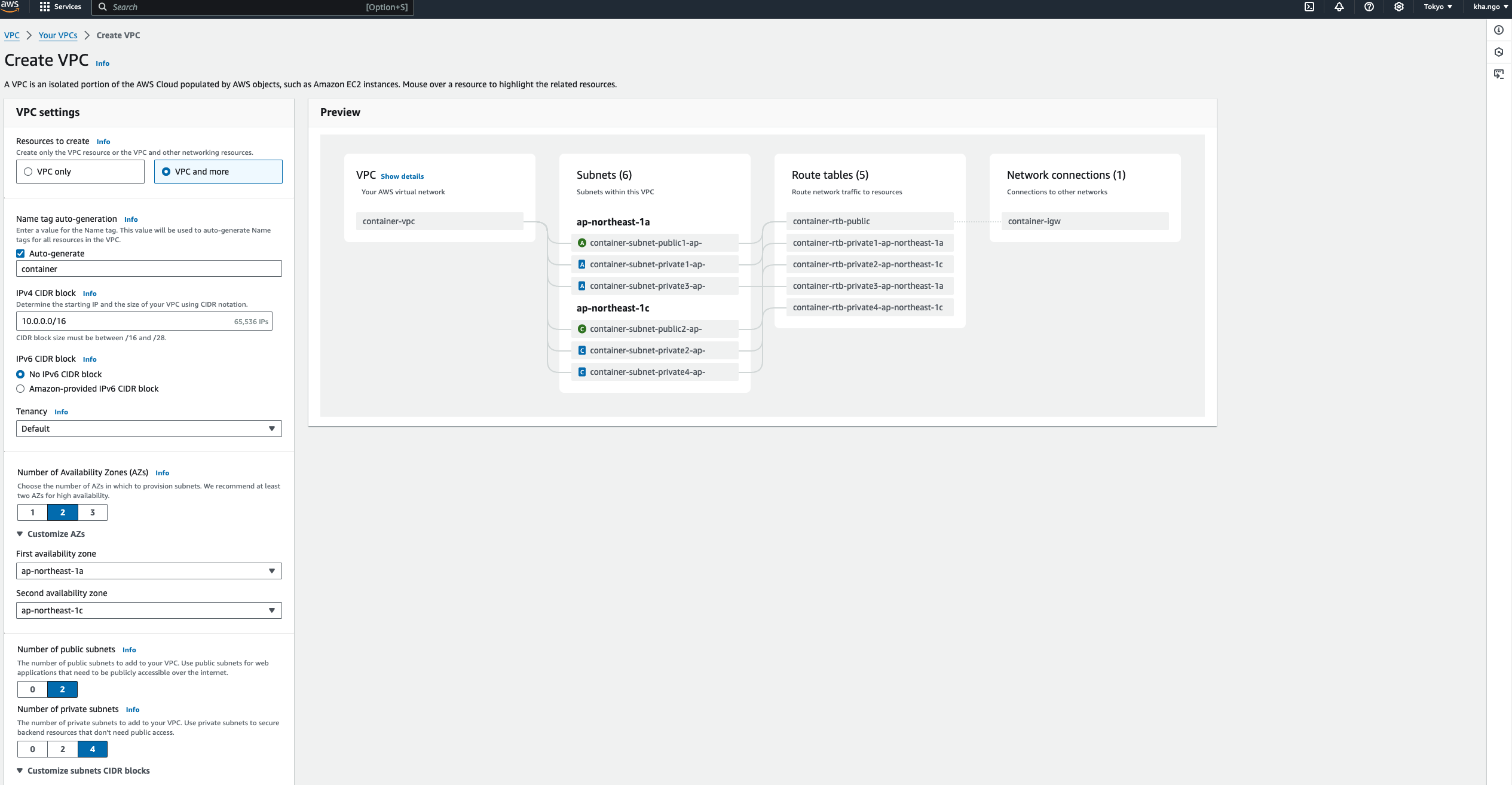Click the blue C icon of container-subnet-private2
This screenshot has height=785, width=1512.
581,350
